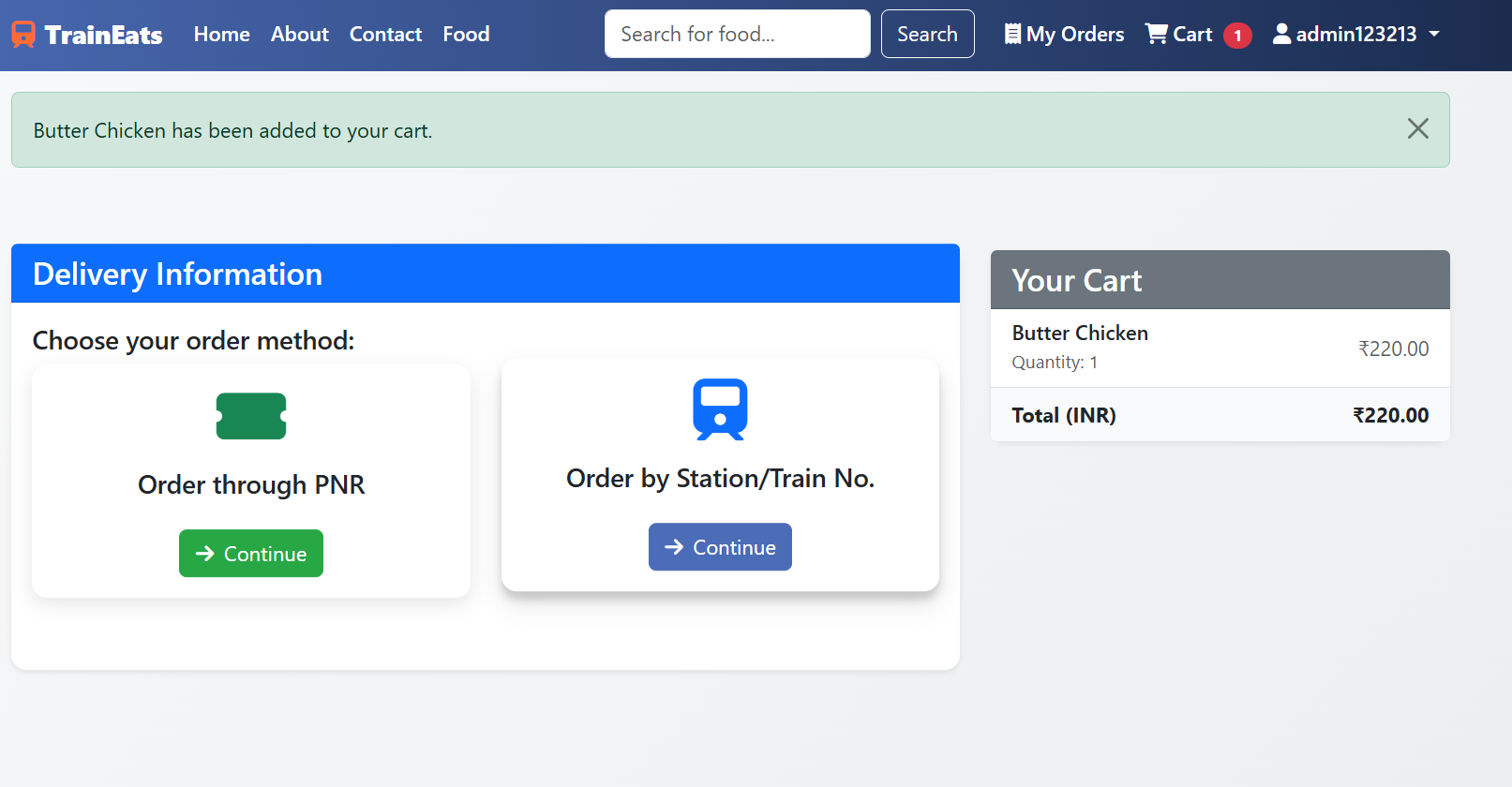The image size is (1512, 787).
Task: Click the My Orders receipt icon
Action: pyautogui.click(x=1013, y=35)
